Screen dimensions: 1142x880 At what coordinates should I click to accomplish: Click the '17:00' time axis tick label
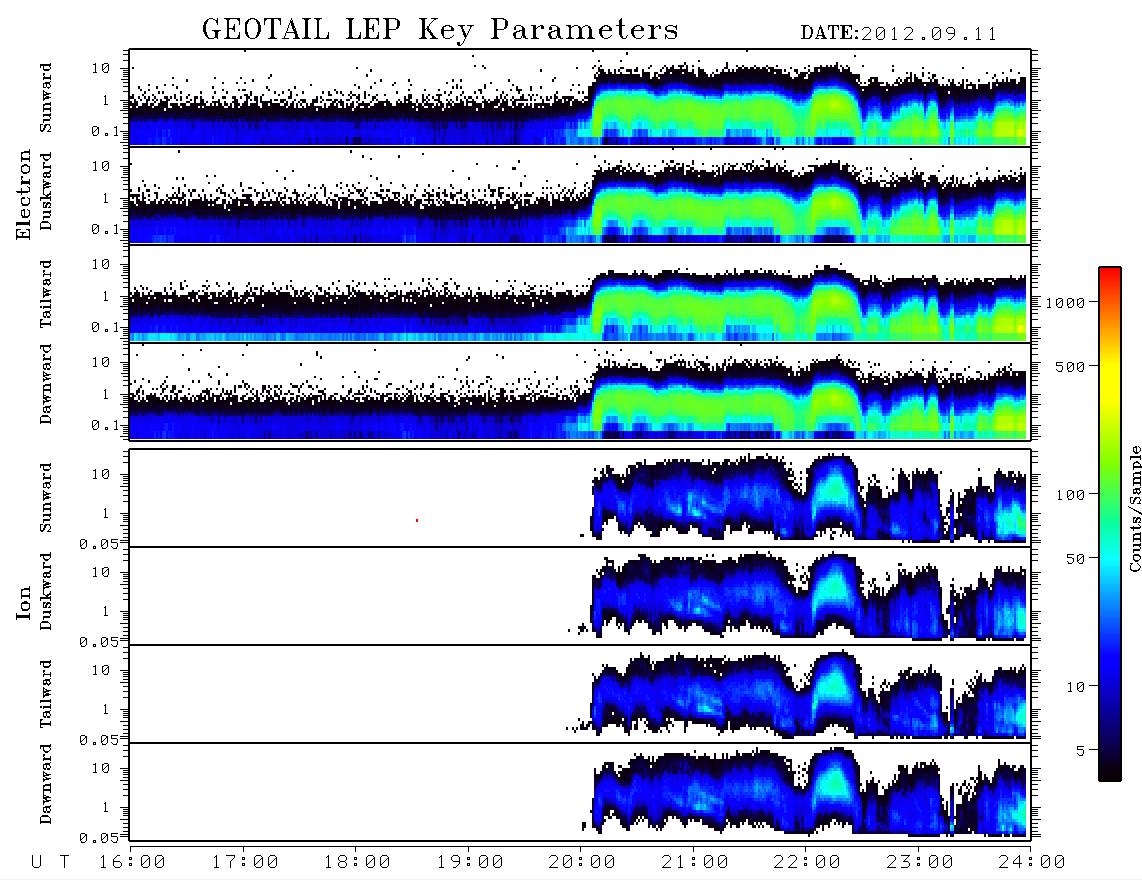tap(245, 863)
